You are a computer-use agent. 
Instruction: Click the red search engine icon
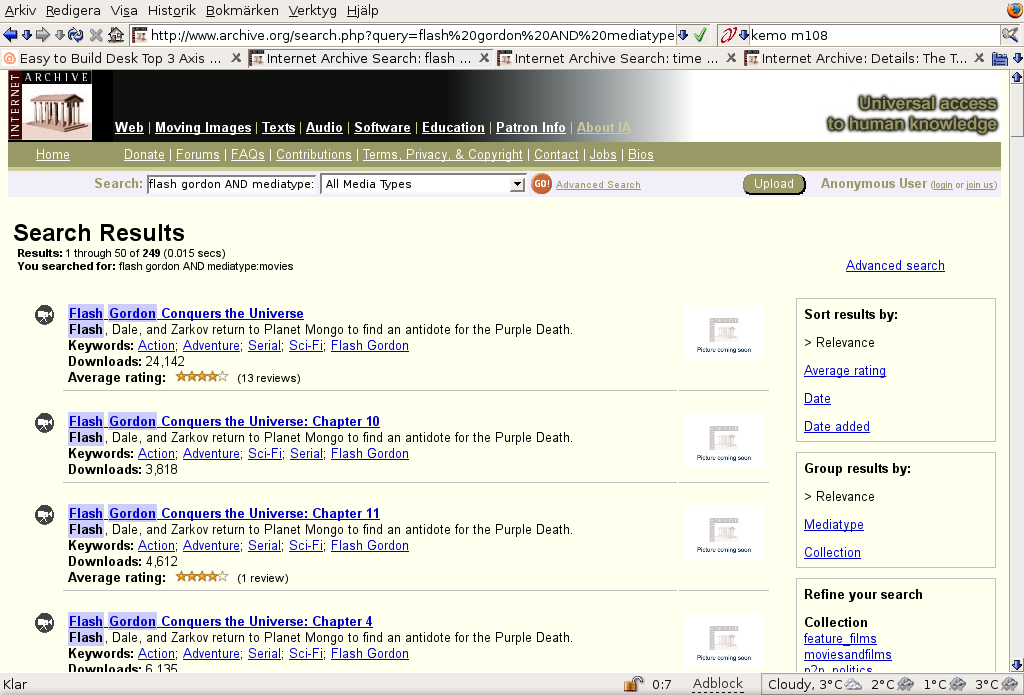[x=728, y=35]
